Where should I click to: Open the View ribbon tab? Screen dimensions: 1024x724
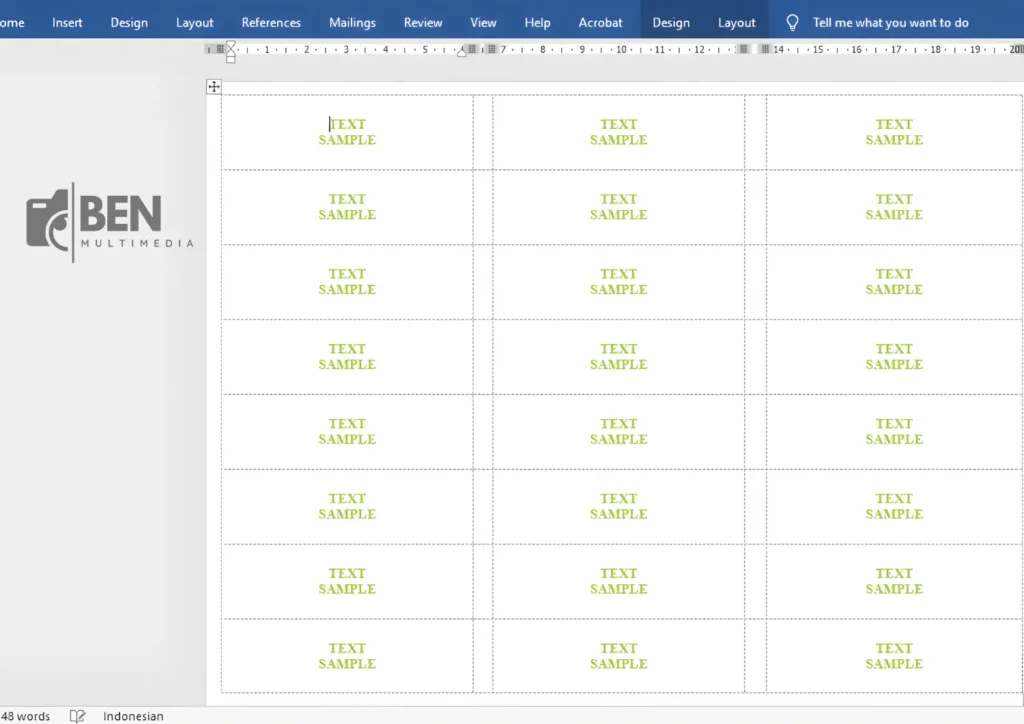coord(483,22)
